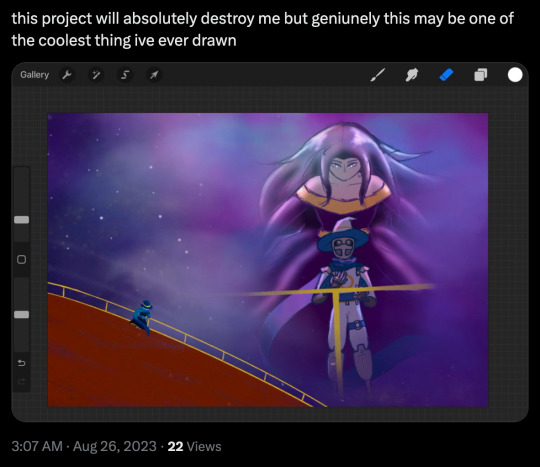Tap the square modify button in sidebar
Viewport: 540px width, 467px height.
point(21,259)
